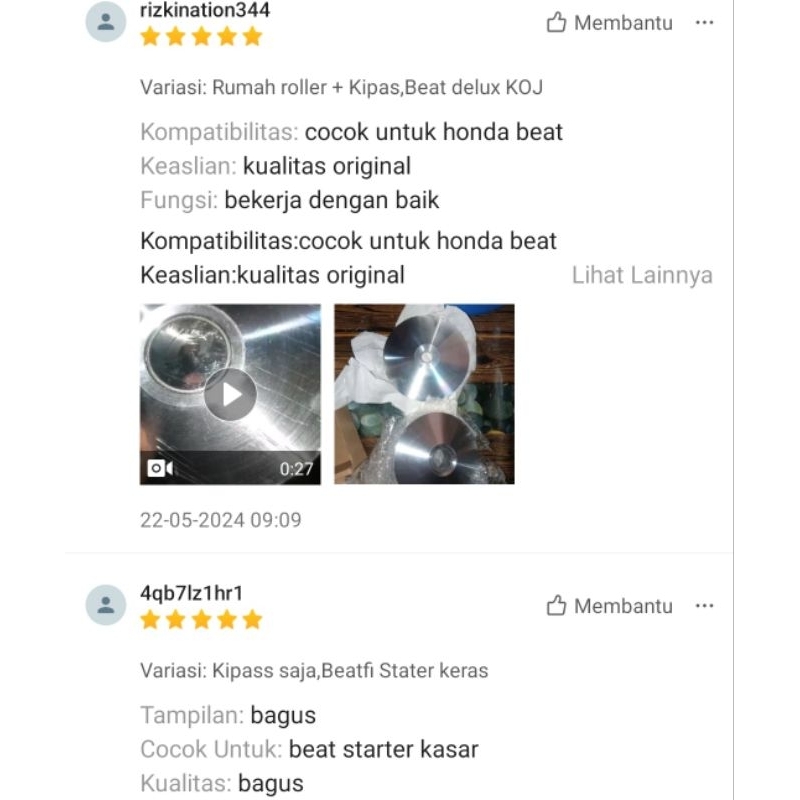
Task: Click the video camera icon on thumbnail
Action: point(160,468)
